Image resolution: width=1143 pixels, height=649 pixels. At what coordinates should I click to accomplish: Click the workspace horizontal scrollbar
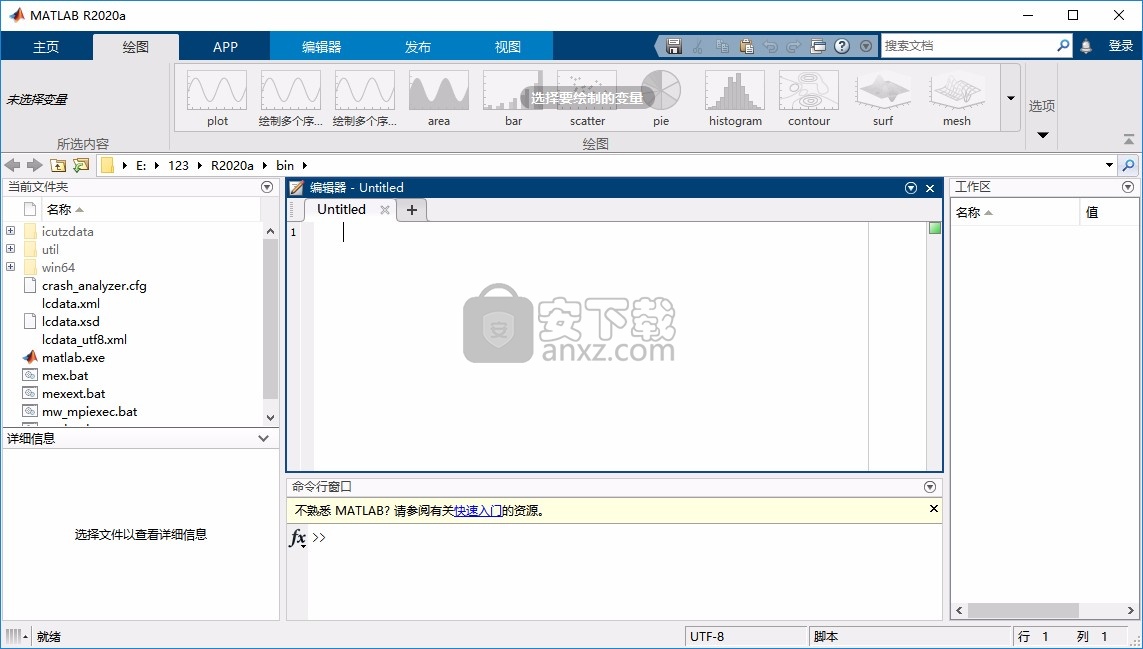click(x=1023, y=610)
